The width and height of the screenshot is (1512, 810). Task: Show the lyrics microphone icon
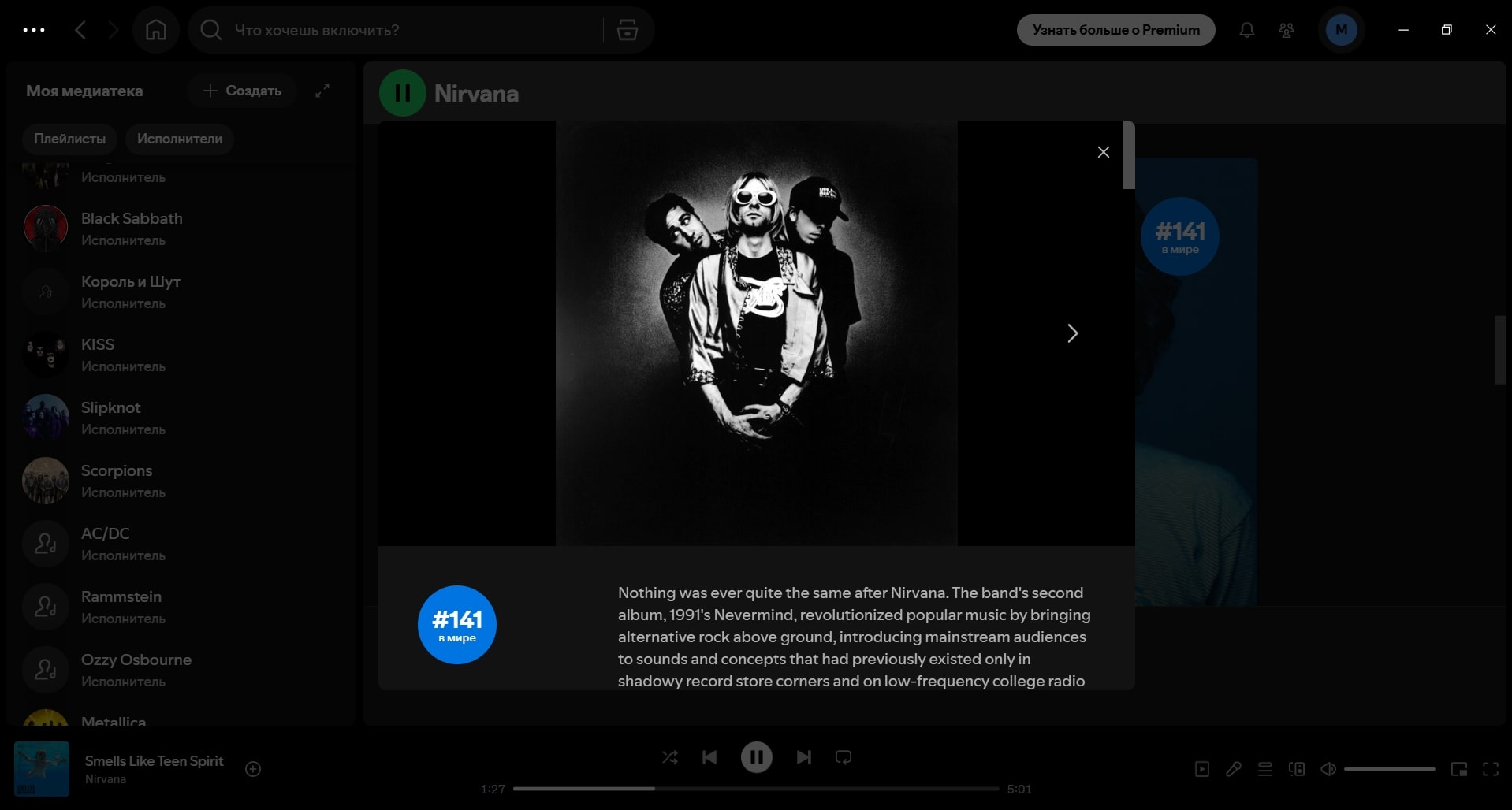[1234, 769]
